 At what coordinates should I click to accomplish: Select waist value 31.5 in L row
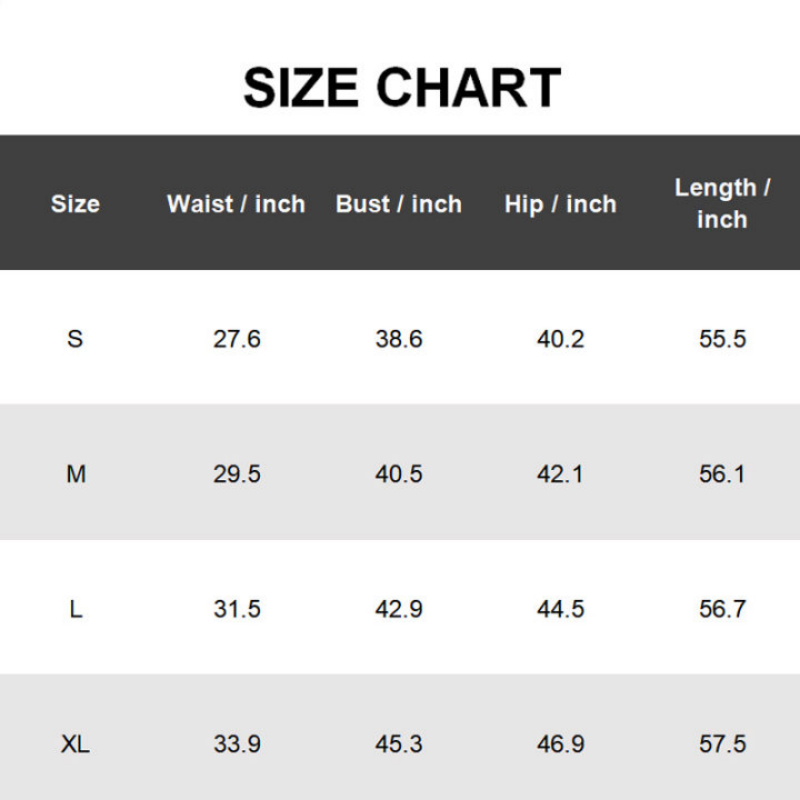point(237,609)
